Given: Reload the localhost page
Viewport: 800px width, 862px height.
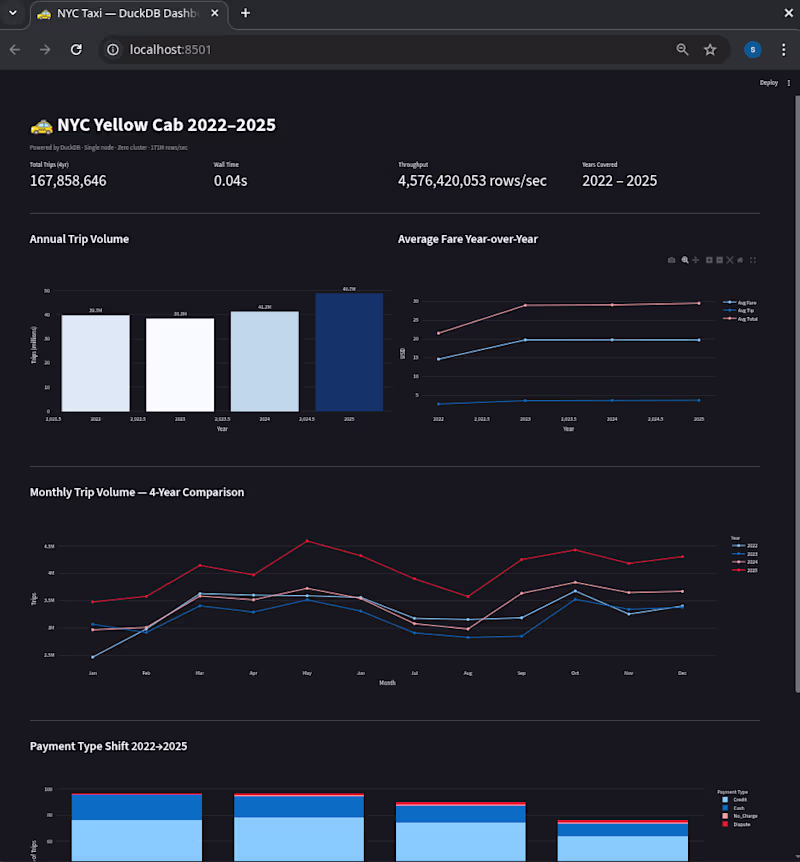Looking at the screenshot, I should point(76,49).
